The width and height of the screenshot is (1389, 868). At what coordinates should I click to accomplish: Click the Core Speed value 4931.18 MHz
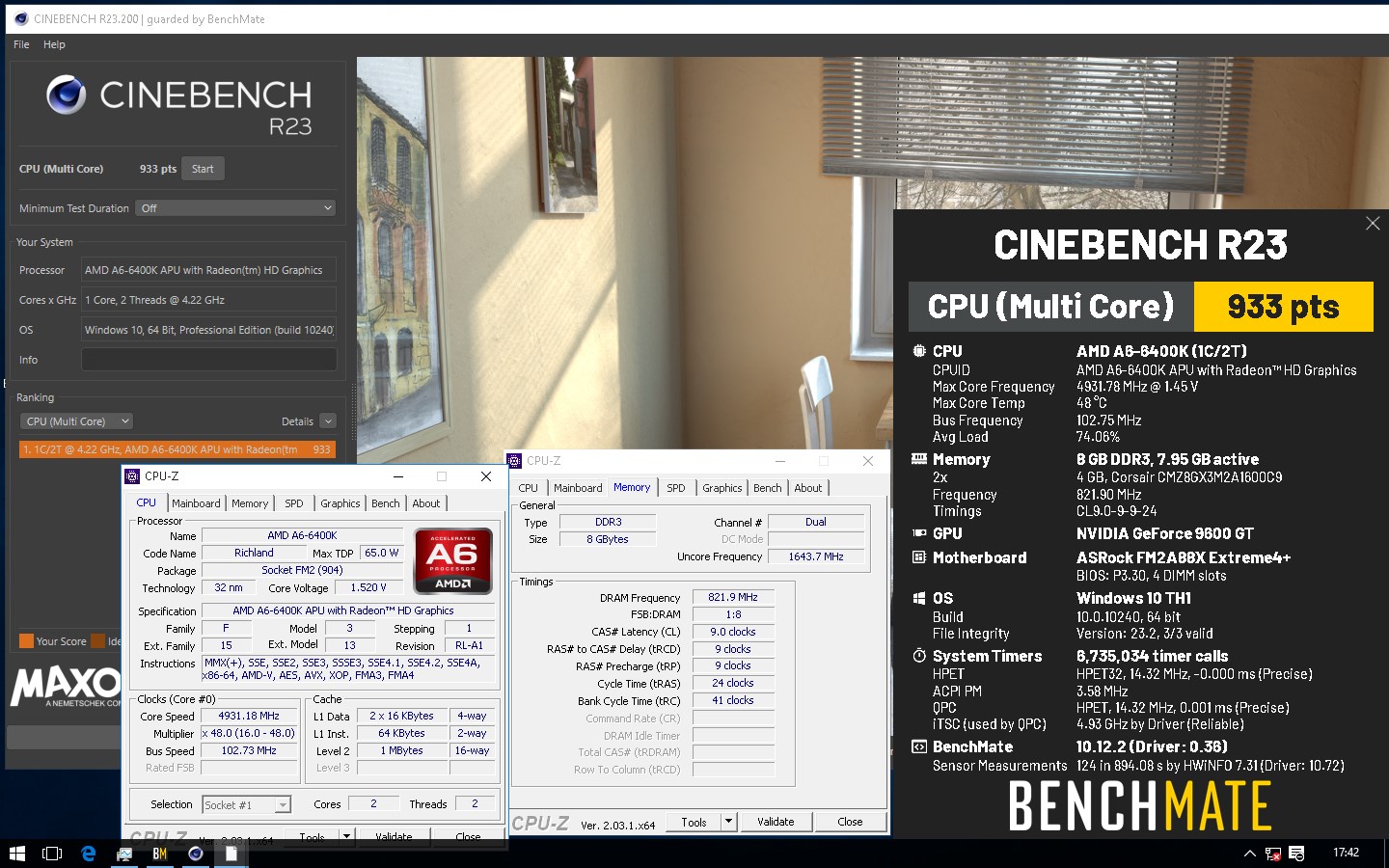(249, 716)
